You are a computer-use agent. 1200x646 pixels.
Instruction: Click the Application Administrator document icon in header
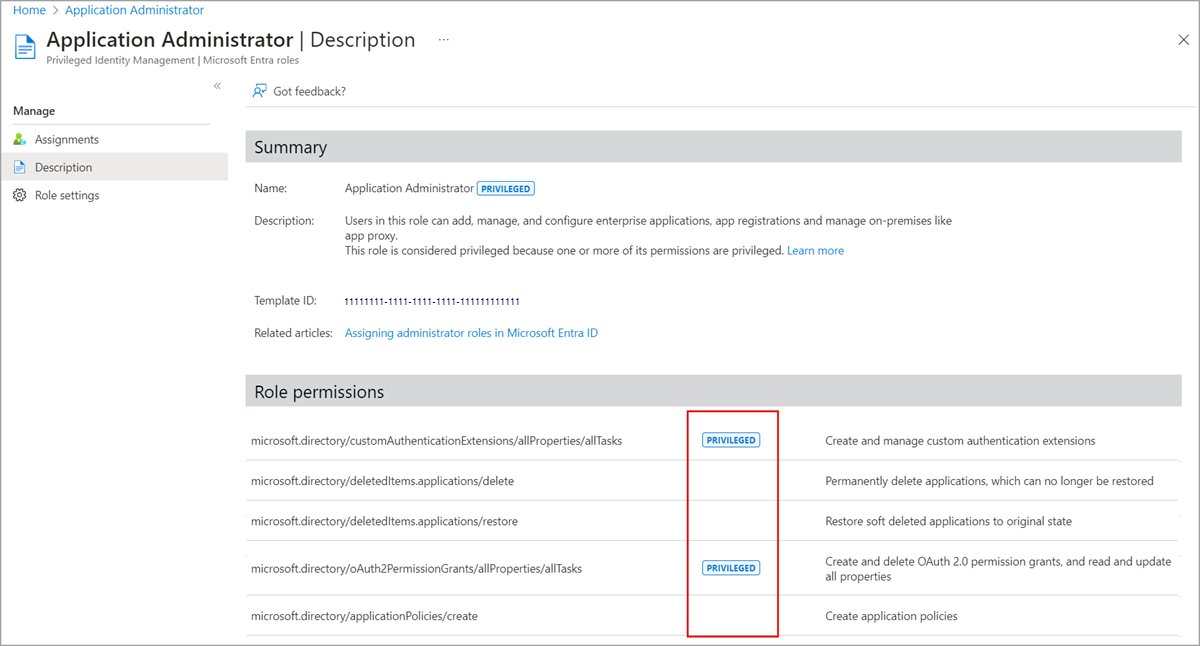click(25, 47)
